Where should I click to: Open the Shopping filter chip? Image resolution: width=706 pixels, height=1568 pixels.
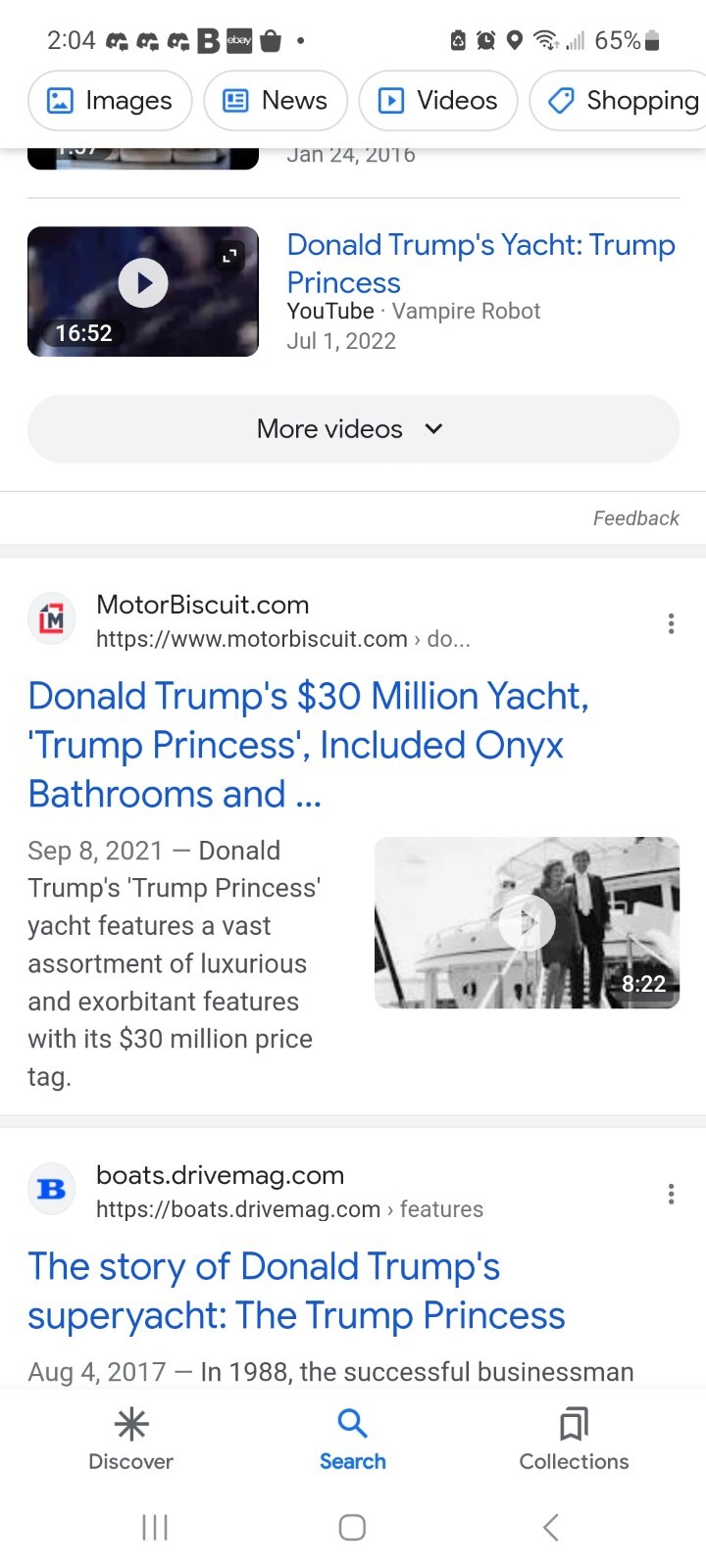[620, 100]
